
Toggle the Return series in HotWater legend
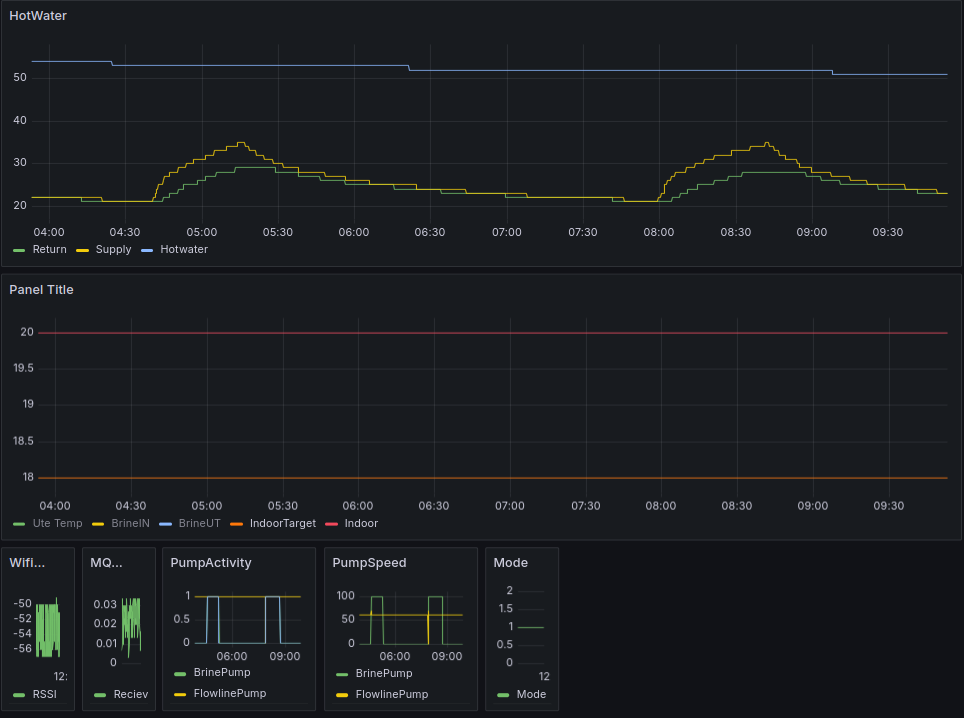[49, 250]
